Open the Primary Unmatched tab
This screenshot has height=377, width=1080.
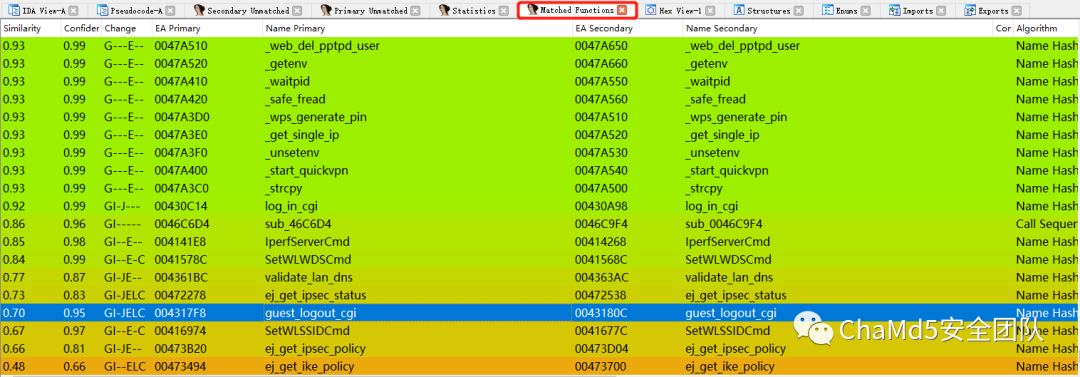click(x=370, y=10)
